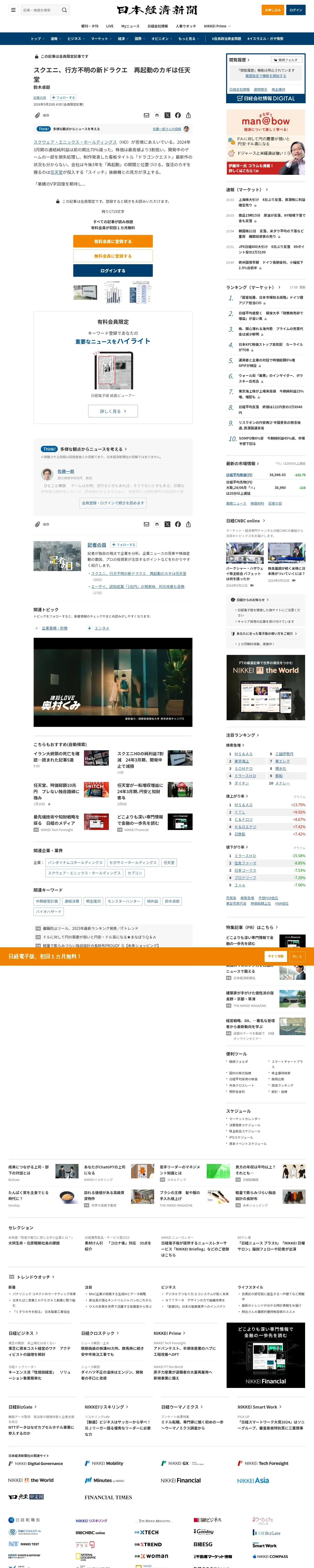Expand 速報 navigation dropdown

(55, 39)
